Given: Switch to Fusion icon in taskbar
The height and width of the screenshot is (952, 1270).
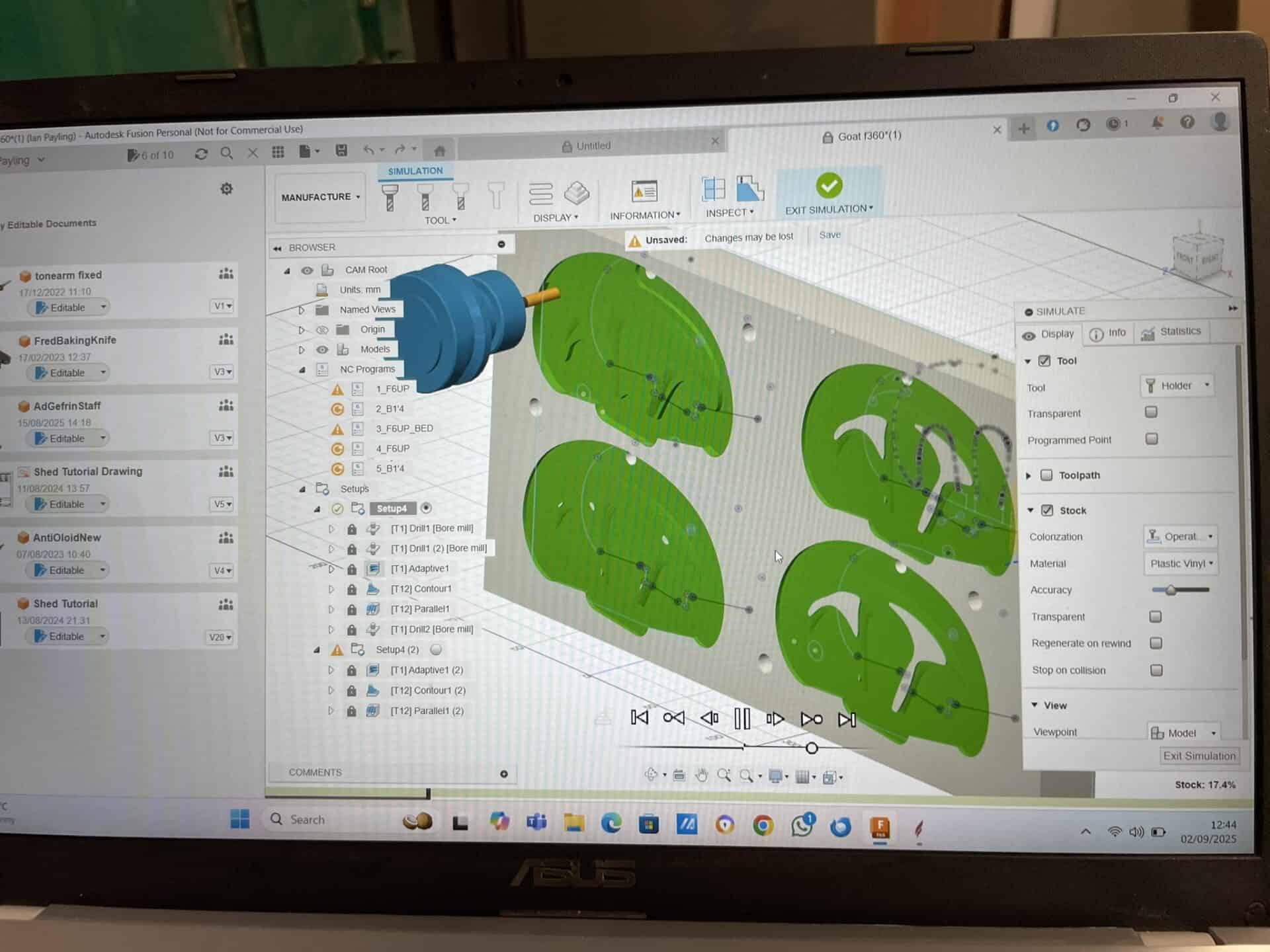Looking at the screenshot, I should click(880, 827).
